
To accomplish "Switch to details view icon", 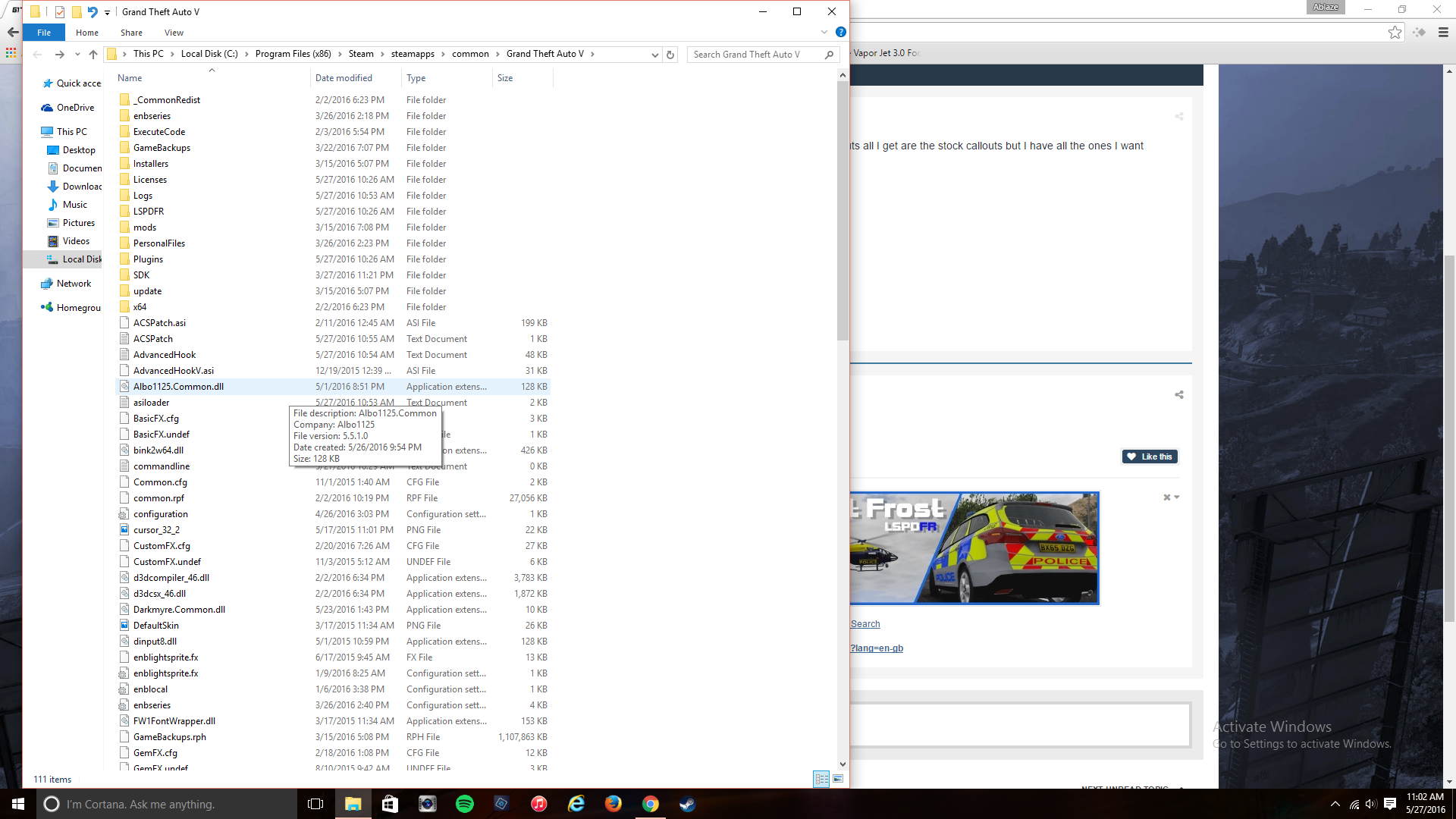I will pos(821,779).
